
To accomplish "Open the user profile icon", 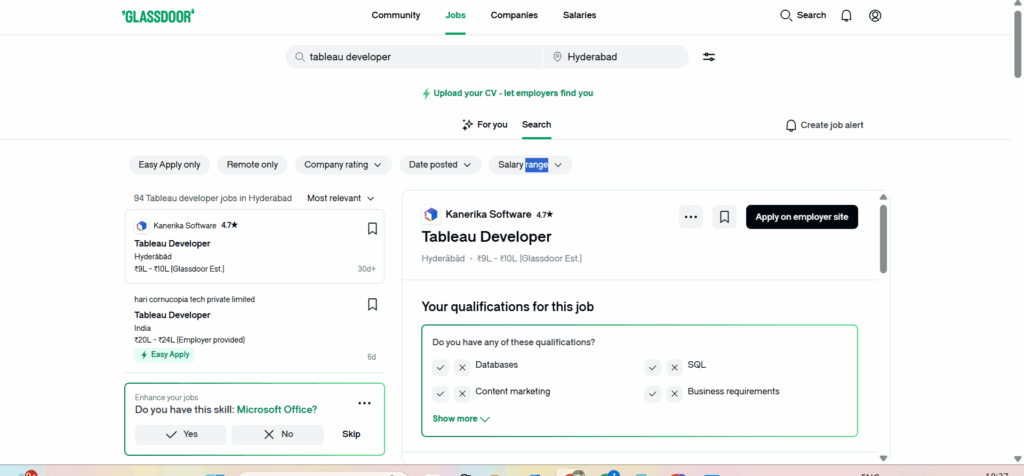I will click(x=875, y=16).
